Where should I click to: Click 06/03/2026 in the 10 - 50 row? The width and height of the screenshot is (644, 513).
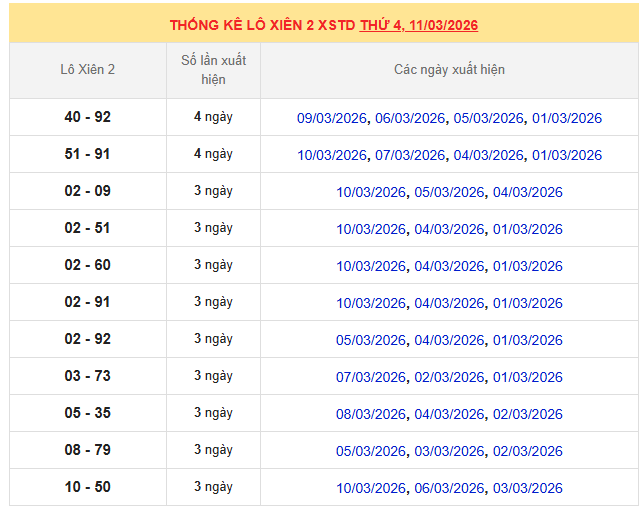click(x=449, y=488)
